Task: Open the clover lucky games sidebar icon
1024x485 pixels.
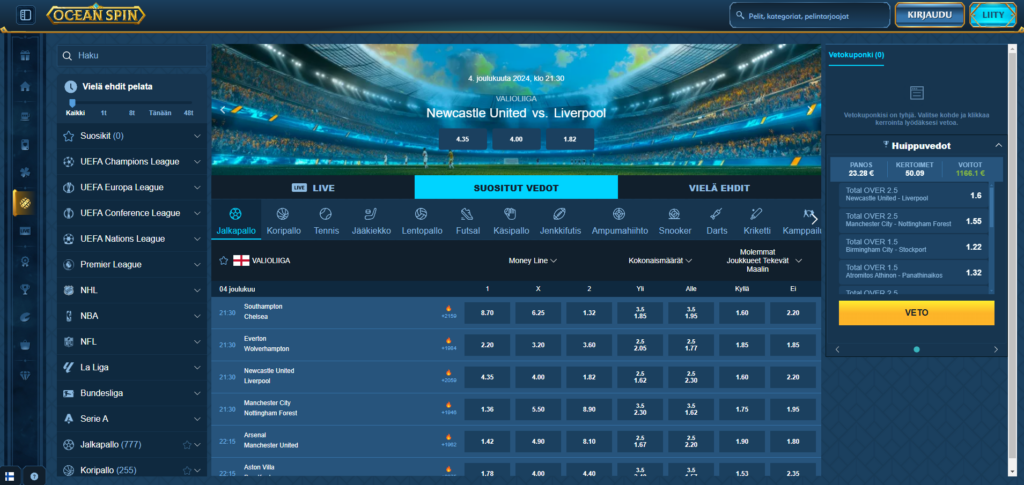Action: tap(25, 173)
